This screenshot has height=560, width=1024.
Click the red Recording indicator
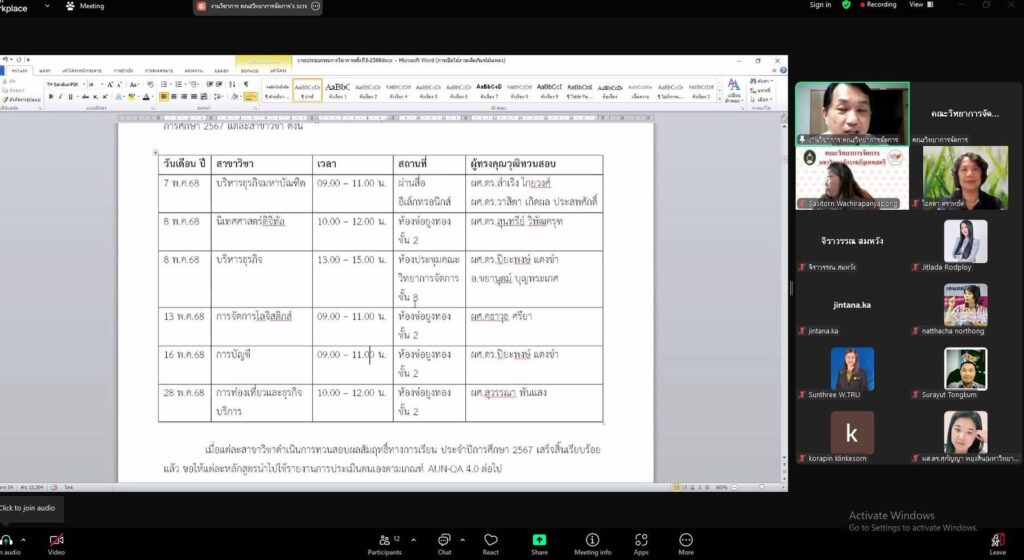[876, 5]
